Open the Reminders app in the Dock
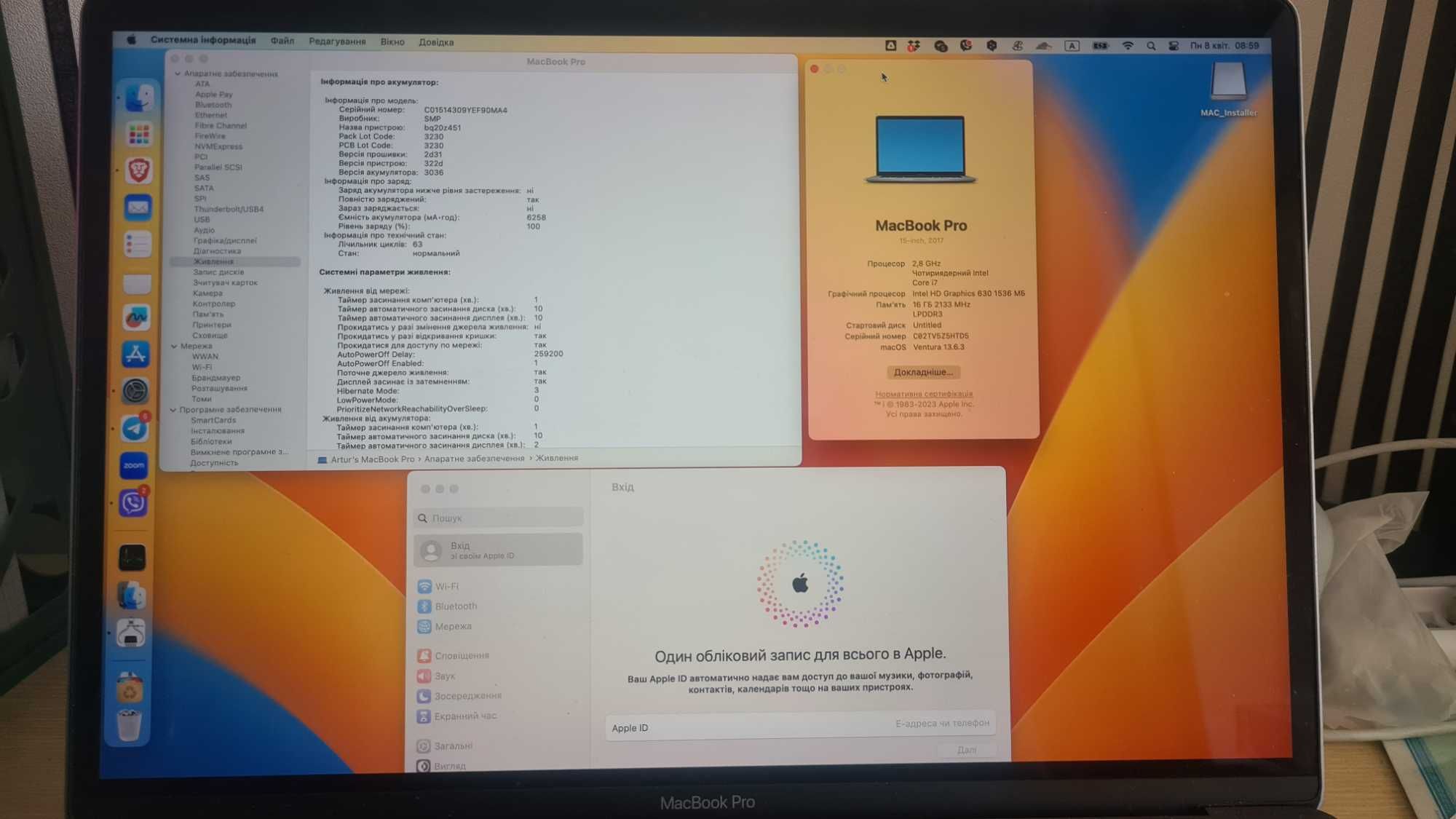Viewport: 1456px width, 819px height. click(138, 244)
